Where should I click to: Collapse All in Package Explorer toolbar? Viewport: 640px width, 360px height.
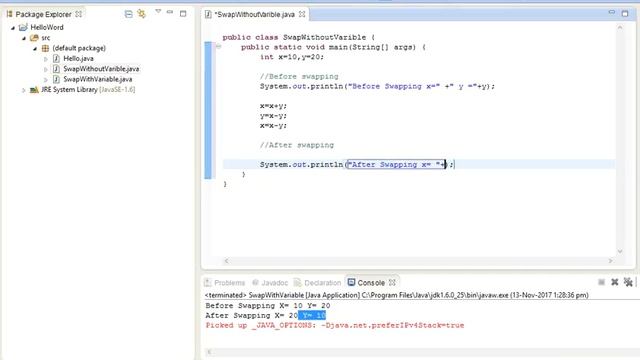click(x=129, y=14)
